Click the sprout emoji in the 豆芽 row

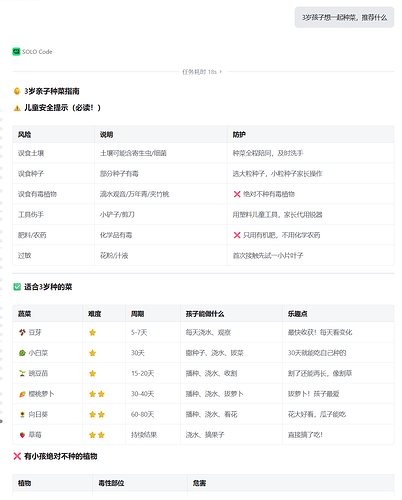(x=22, y=332)
